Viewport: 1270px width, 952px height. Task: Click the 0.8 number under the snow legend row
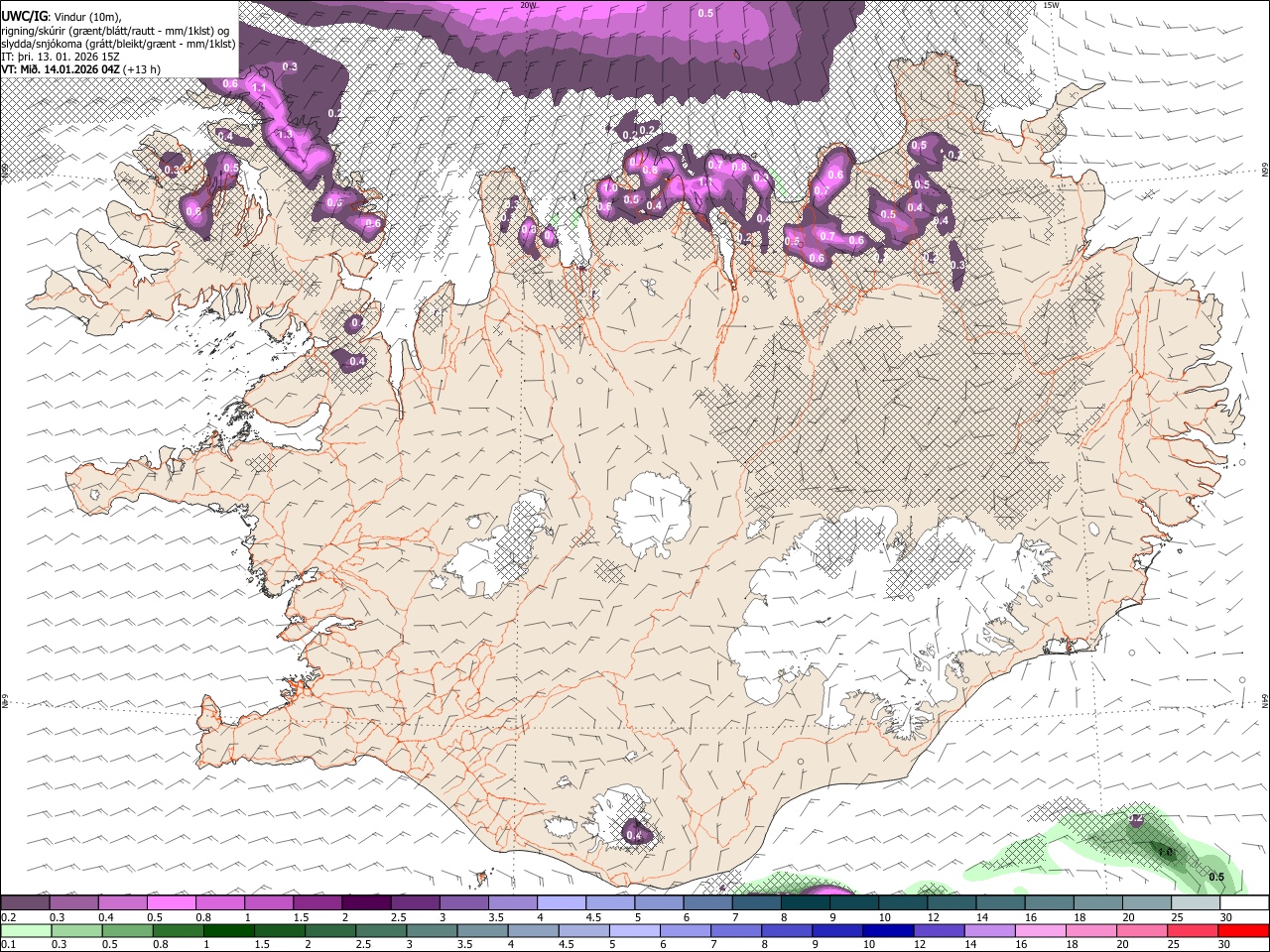(204, 917)
